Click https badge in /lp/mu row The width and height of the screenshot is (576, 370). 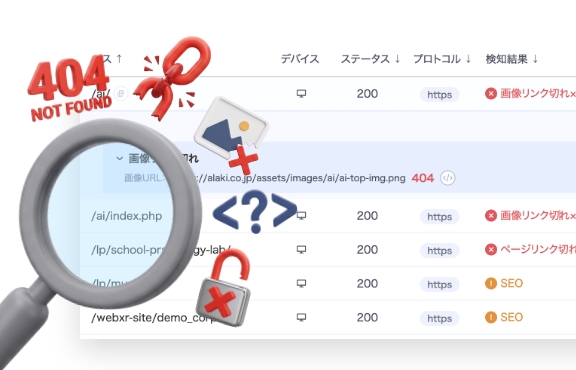[x=439, y=284]
